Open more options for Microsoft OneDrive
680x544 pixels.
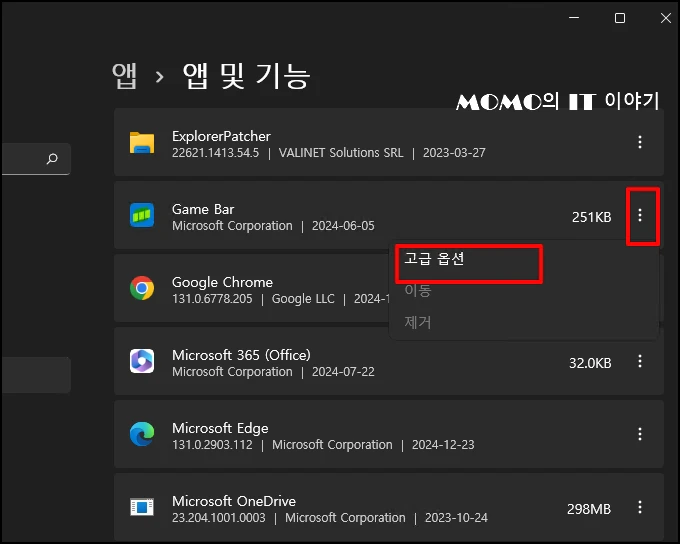pyautogui.click(x=640, y=507)
